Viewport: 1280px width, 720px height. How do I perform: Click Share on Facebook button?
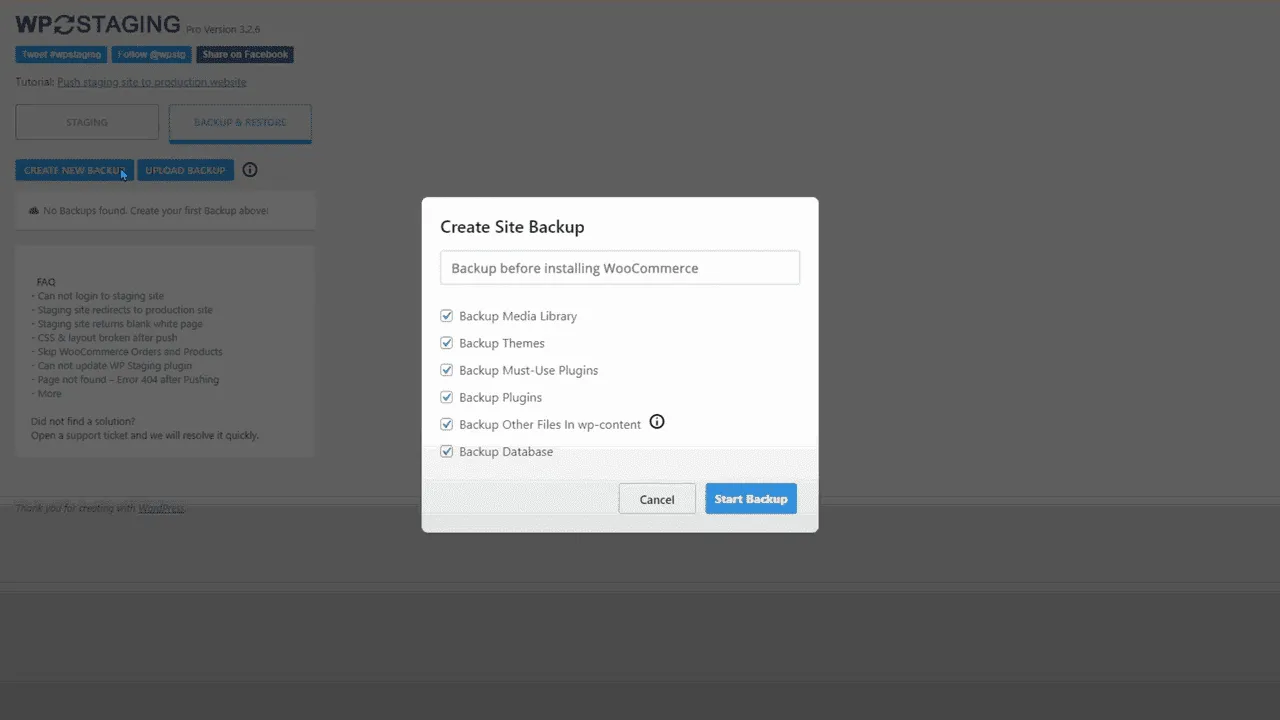pyautogui.click(x=245, y=55)
